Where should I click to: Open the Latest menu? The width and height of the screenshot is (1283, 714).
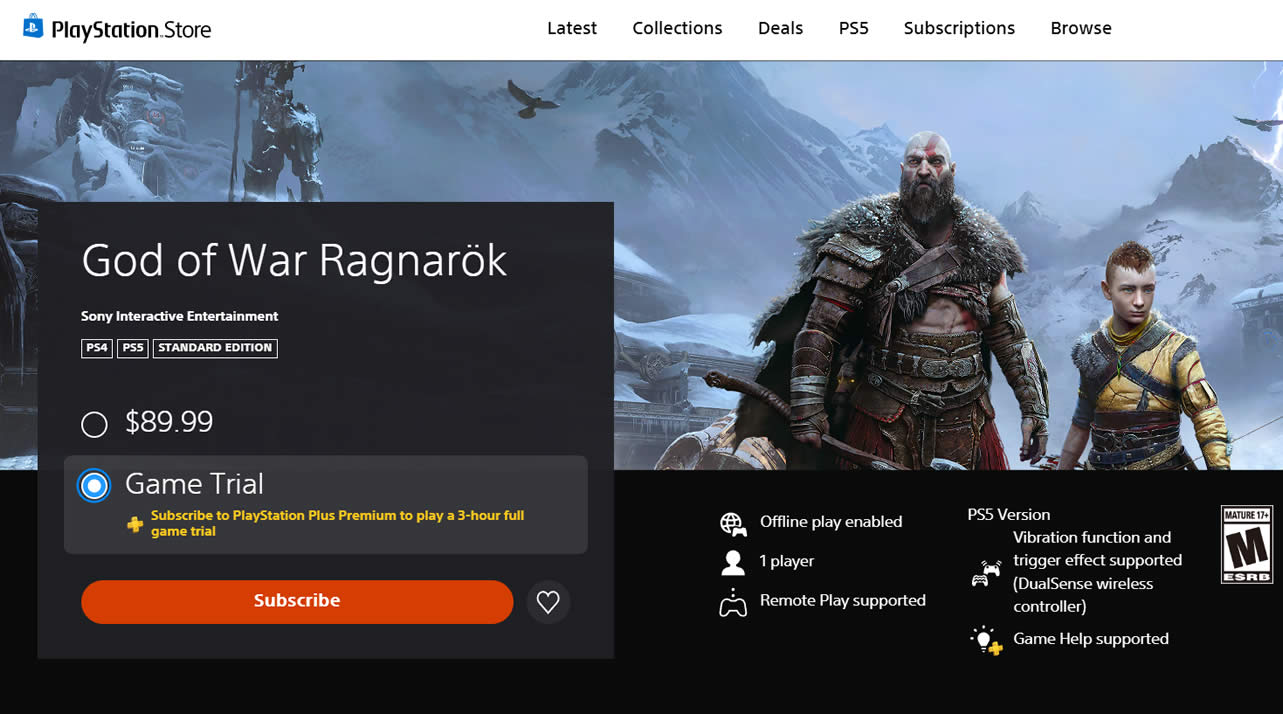coord(572,28)
